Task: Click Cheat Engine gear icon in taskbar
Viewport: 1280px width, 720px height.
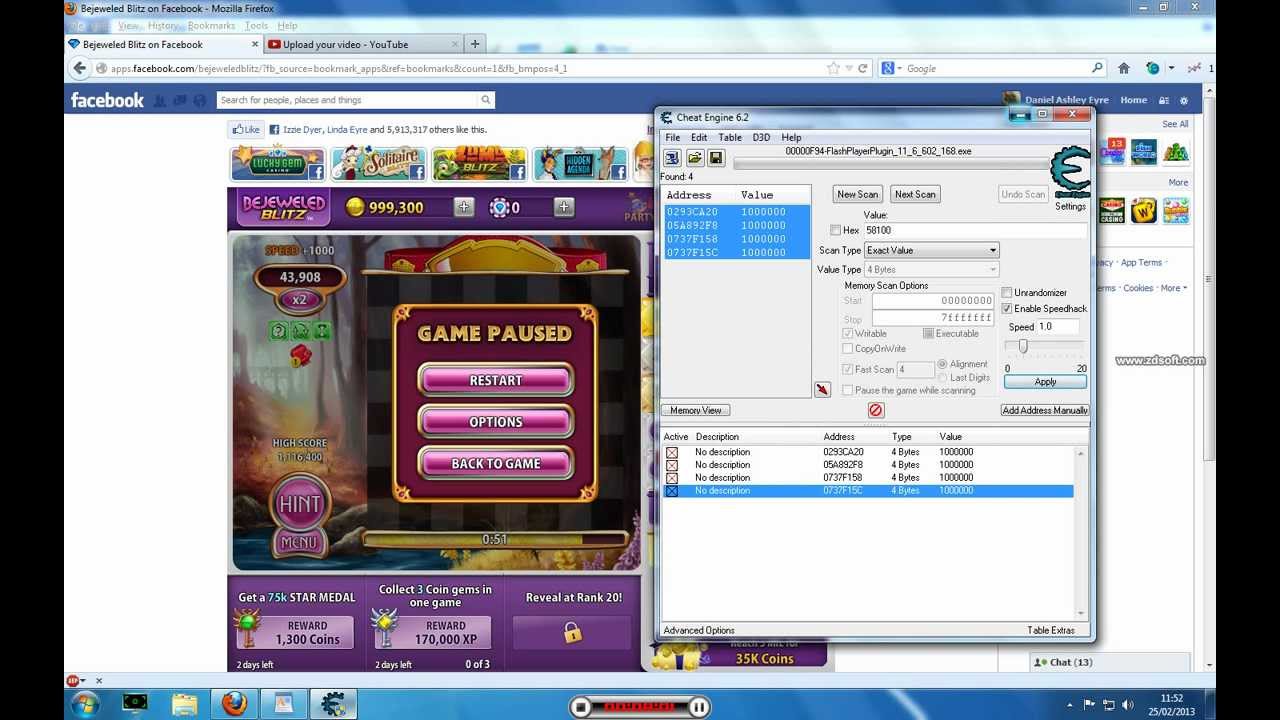Action: point(333,704)
